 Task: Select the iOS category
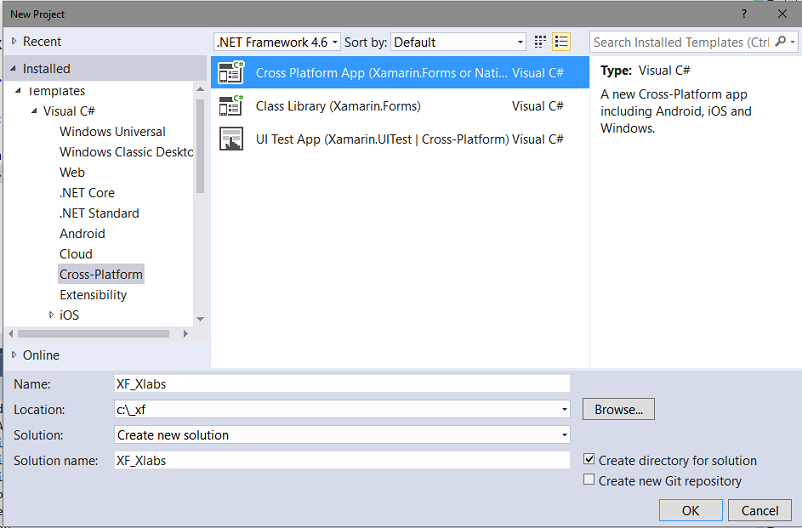(69, 315)
